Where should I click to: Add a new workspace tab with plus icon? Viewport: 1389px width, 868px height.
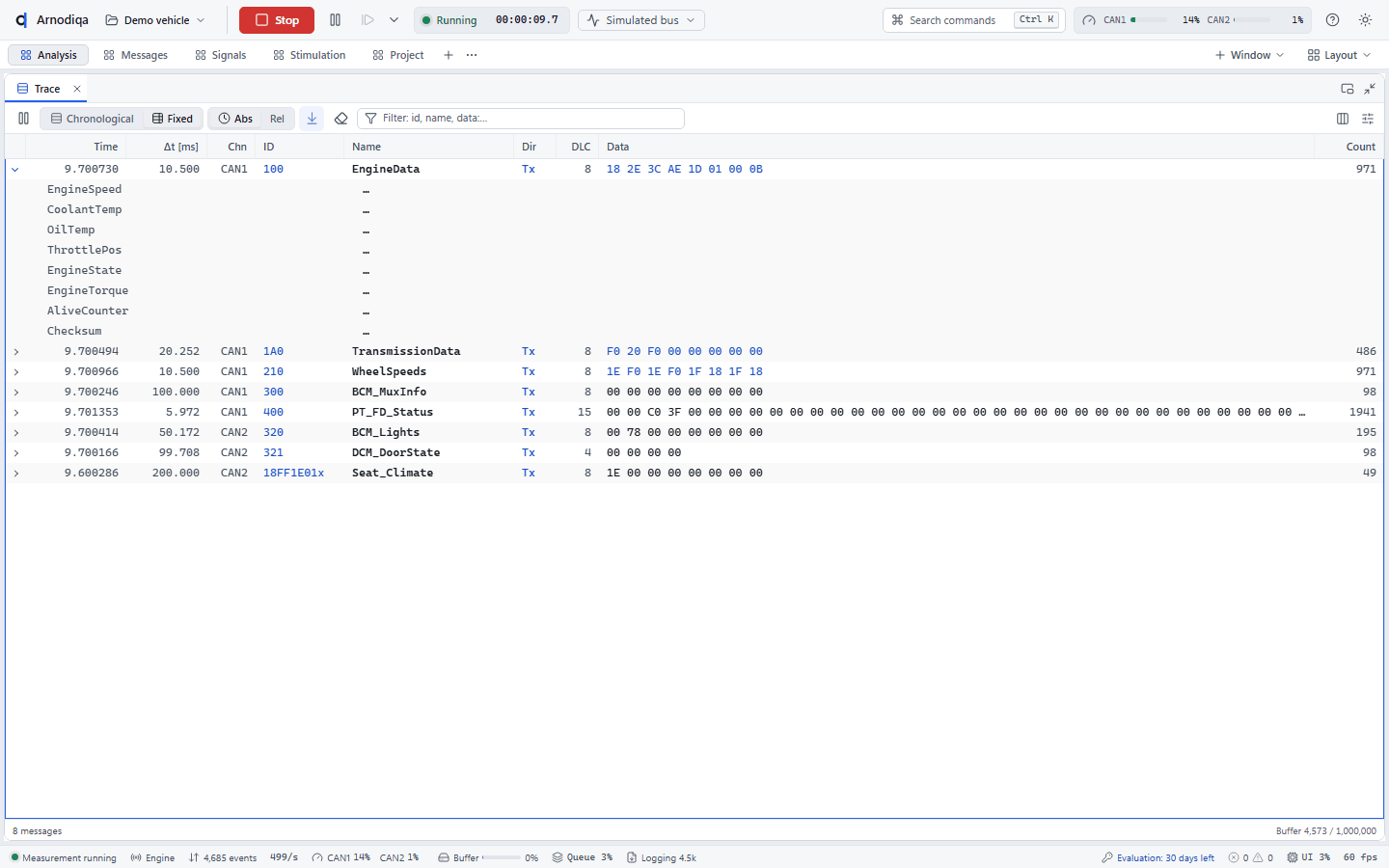point(449,55)
